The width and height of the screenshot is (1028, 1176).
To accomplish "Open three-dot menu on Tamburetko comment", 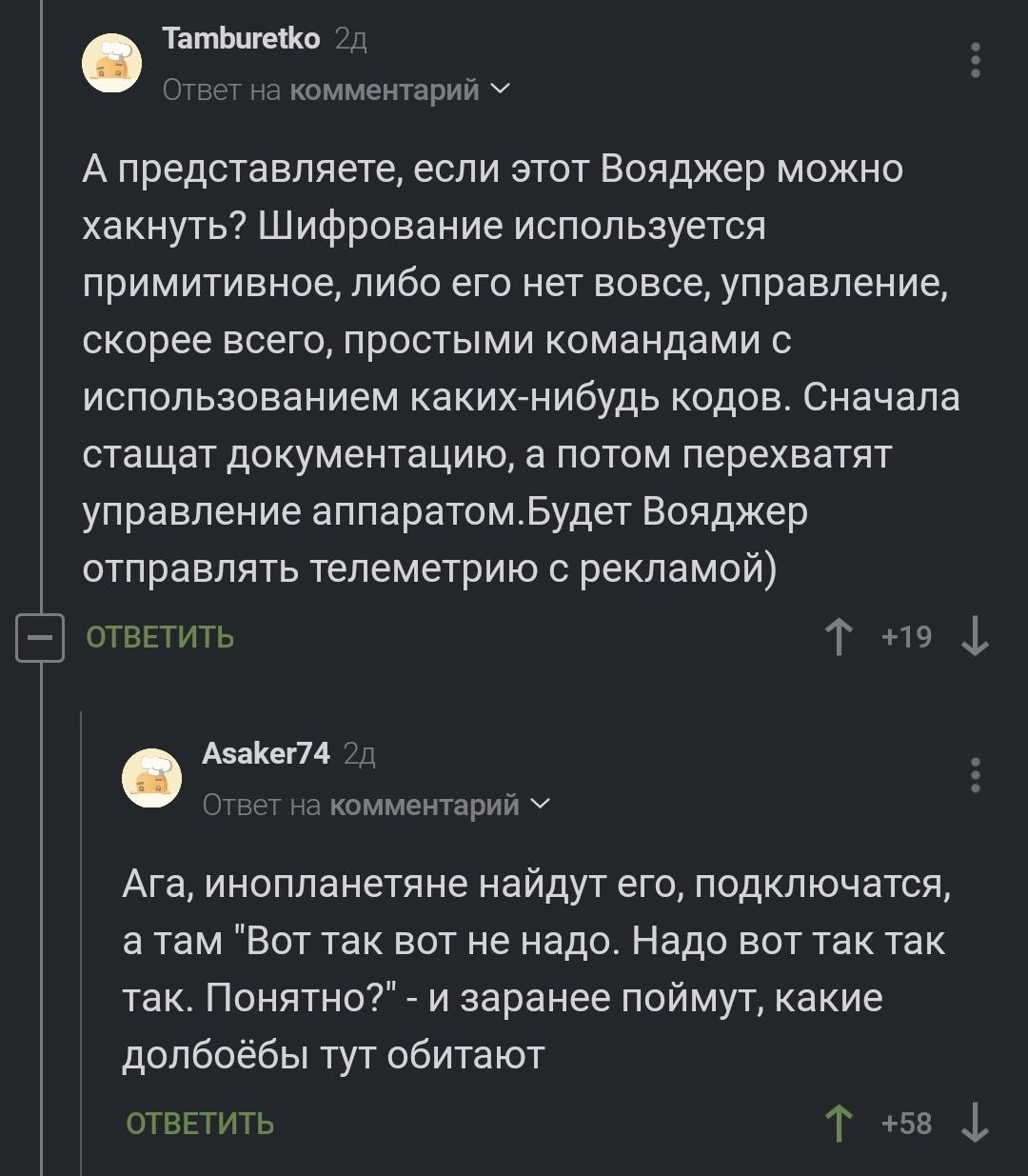I will [975, 60].
